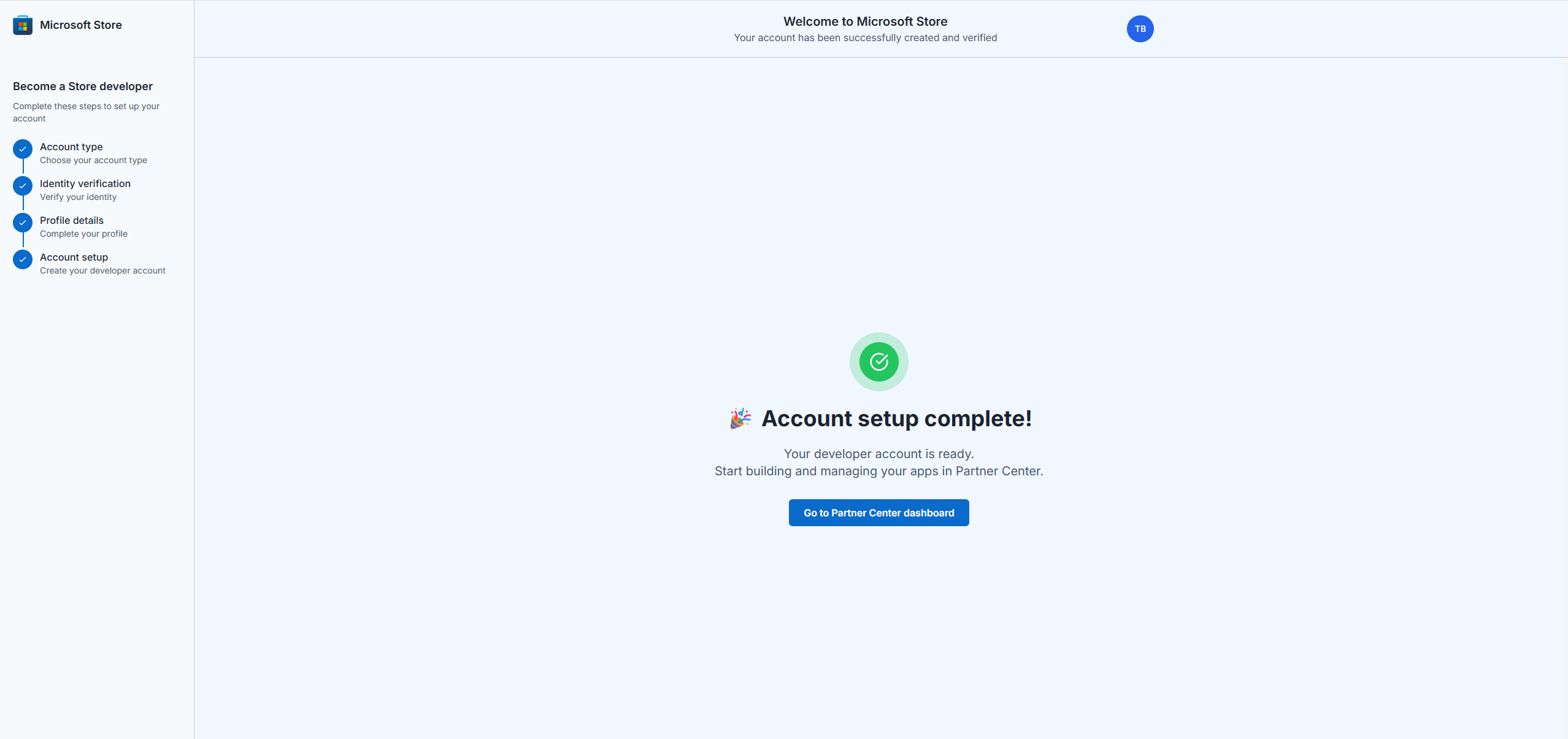Image resolution: width=1568 pixels, height=739 pixels.
Task: Open the TB user avatar
Action: [1140, 29]
